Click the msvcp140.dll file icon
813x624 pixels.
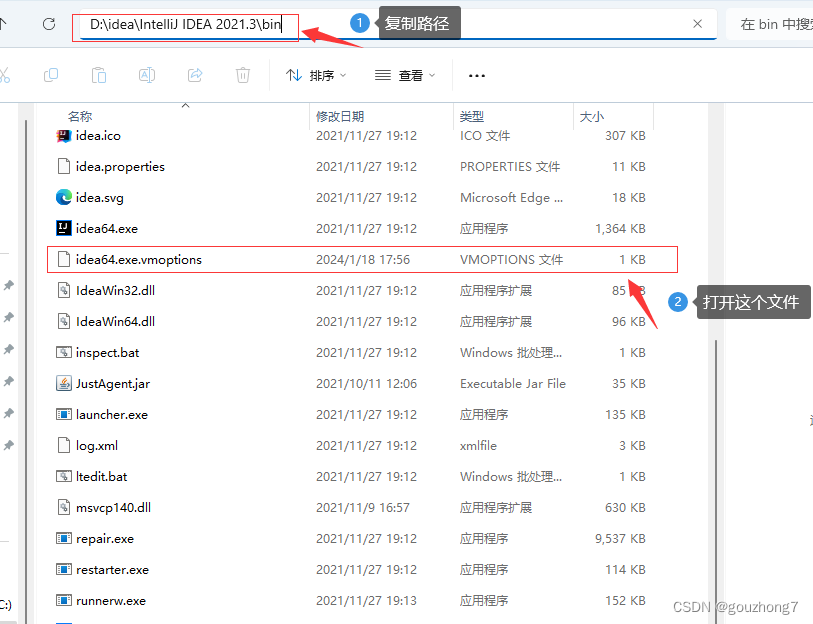click(x=63, y=507)
